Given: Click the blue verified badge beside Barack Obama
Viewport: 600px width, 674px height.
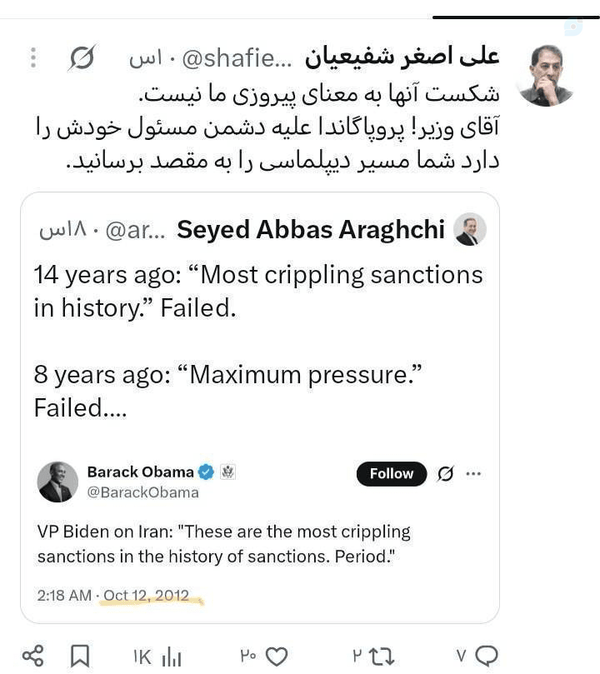Looking at the screenshot, I should tap(206, 472).
